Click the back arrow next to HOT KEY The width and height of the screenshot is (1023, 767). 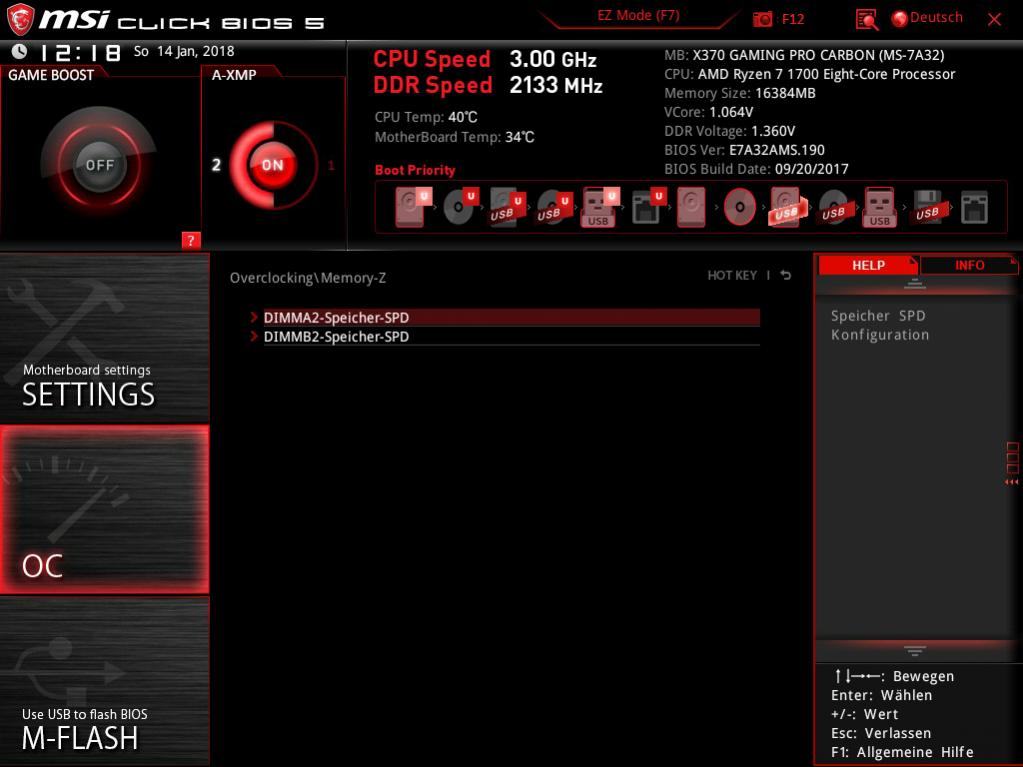[786, 275]
